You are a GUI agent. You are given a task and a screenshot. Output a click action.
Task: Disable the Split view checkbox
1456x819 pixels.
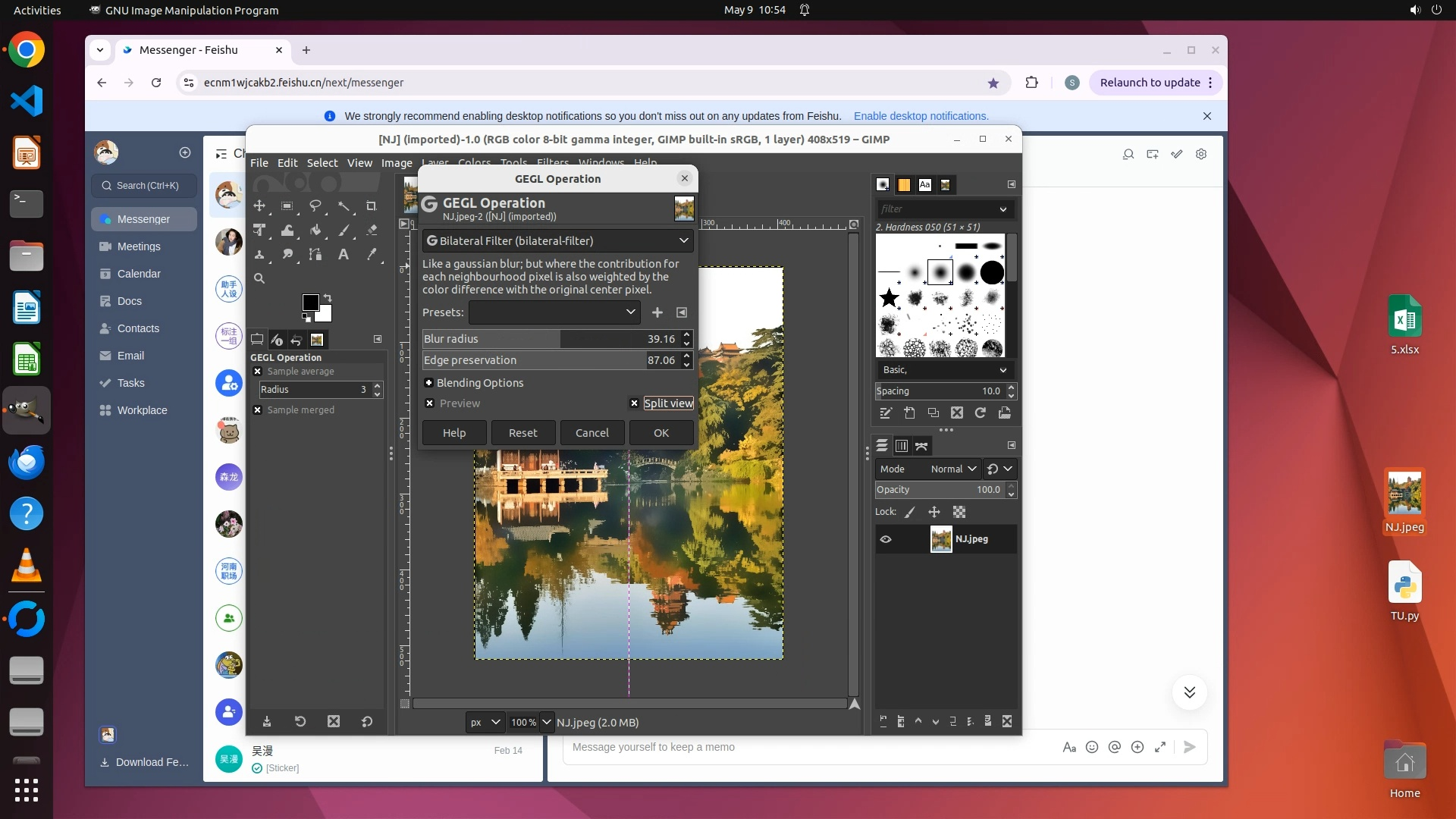point(635,403)
